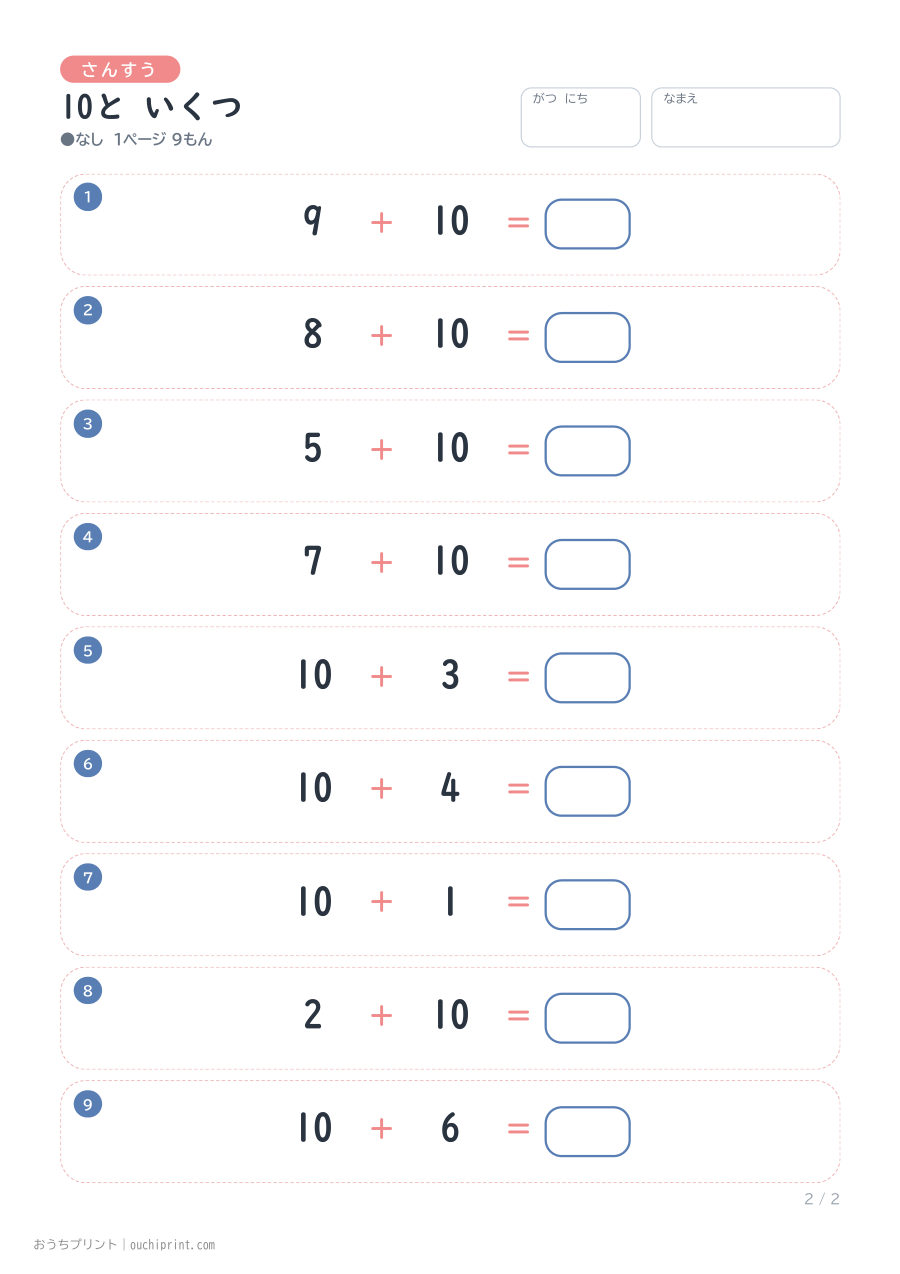The width and height of the screenshot is (900, 1274).
Task: Click the がつ にち date field
Action: point(580,117)
